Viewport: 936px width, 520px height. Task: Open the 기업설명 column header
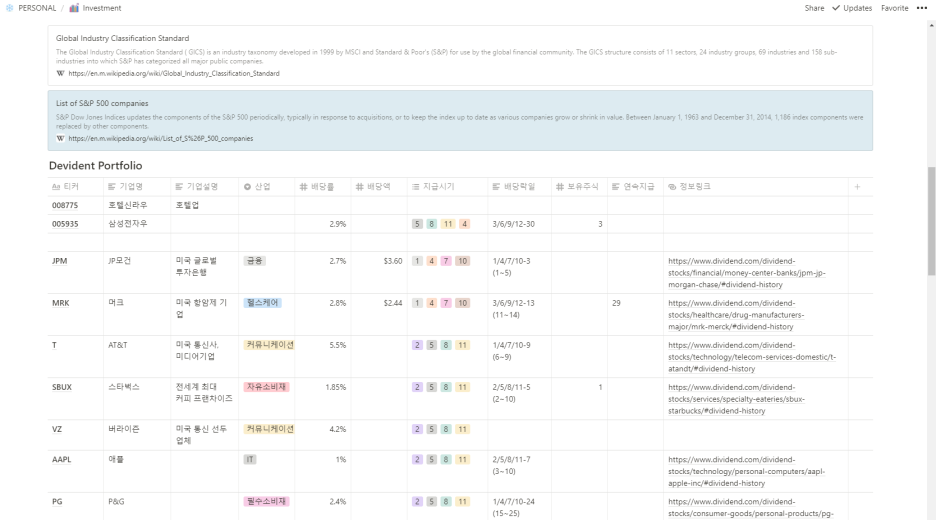[x=204, y=187]
